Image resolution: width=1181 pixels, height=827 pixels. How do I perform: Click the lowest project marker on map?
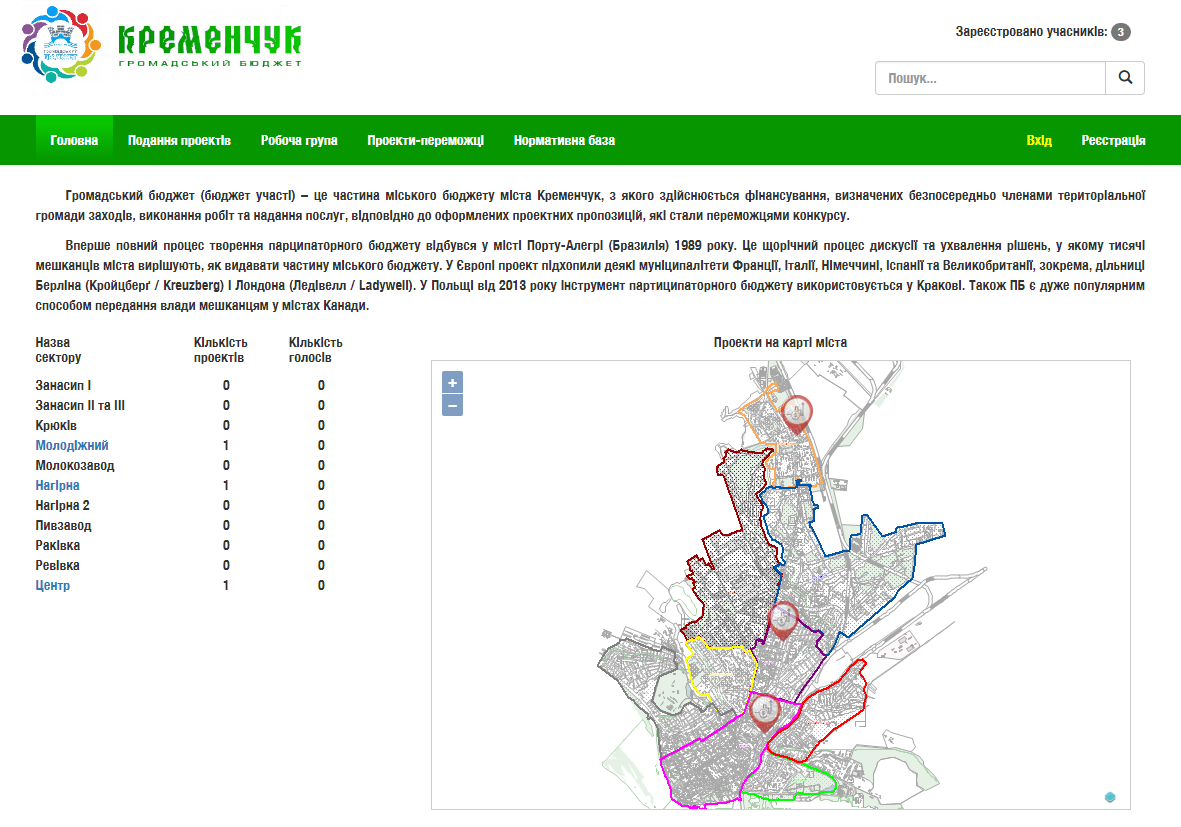coord(765,710)
